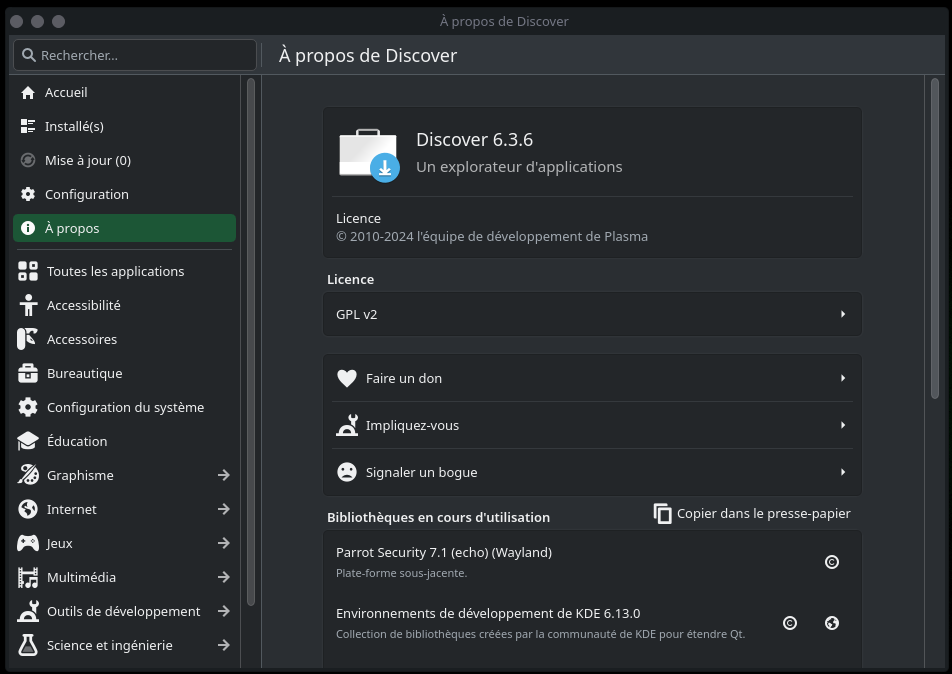The height and width of the screenshot is (674, 952).
Task: Click the copyright icon for Parrot Security
Action: point(831,562)
